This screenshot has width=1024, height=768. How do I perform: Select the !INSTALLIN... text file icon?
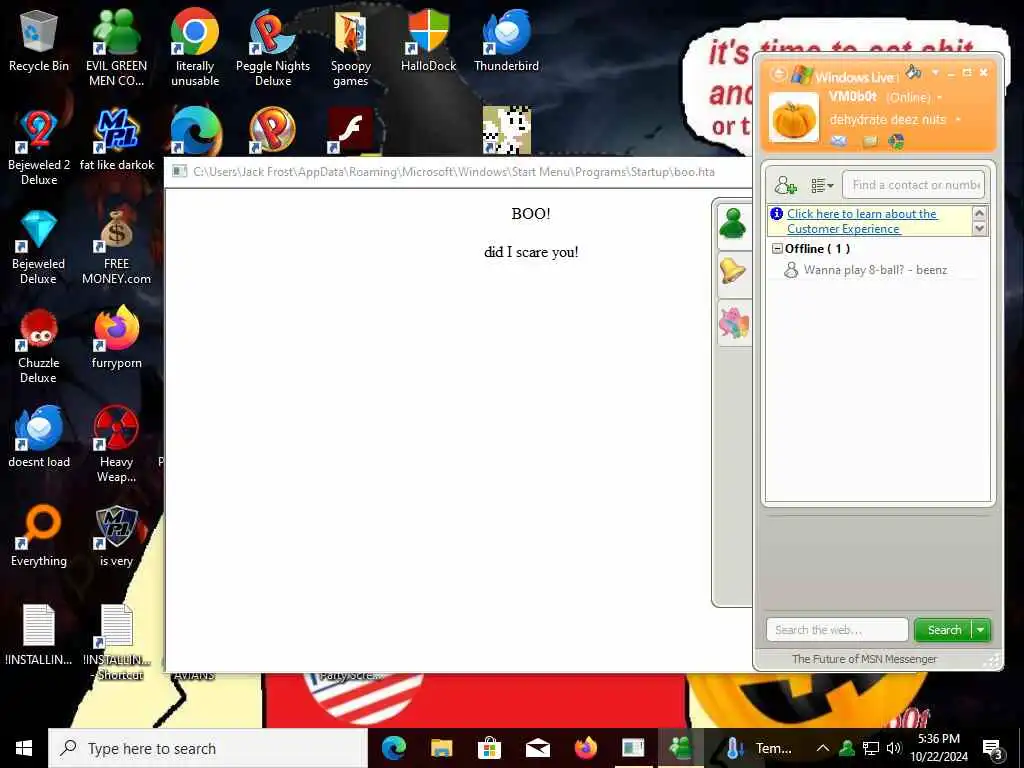(x=39, y=635)
